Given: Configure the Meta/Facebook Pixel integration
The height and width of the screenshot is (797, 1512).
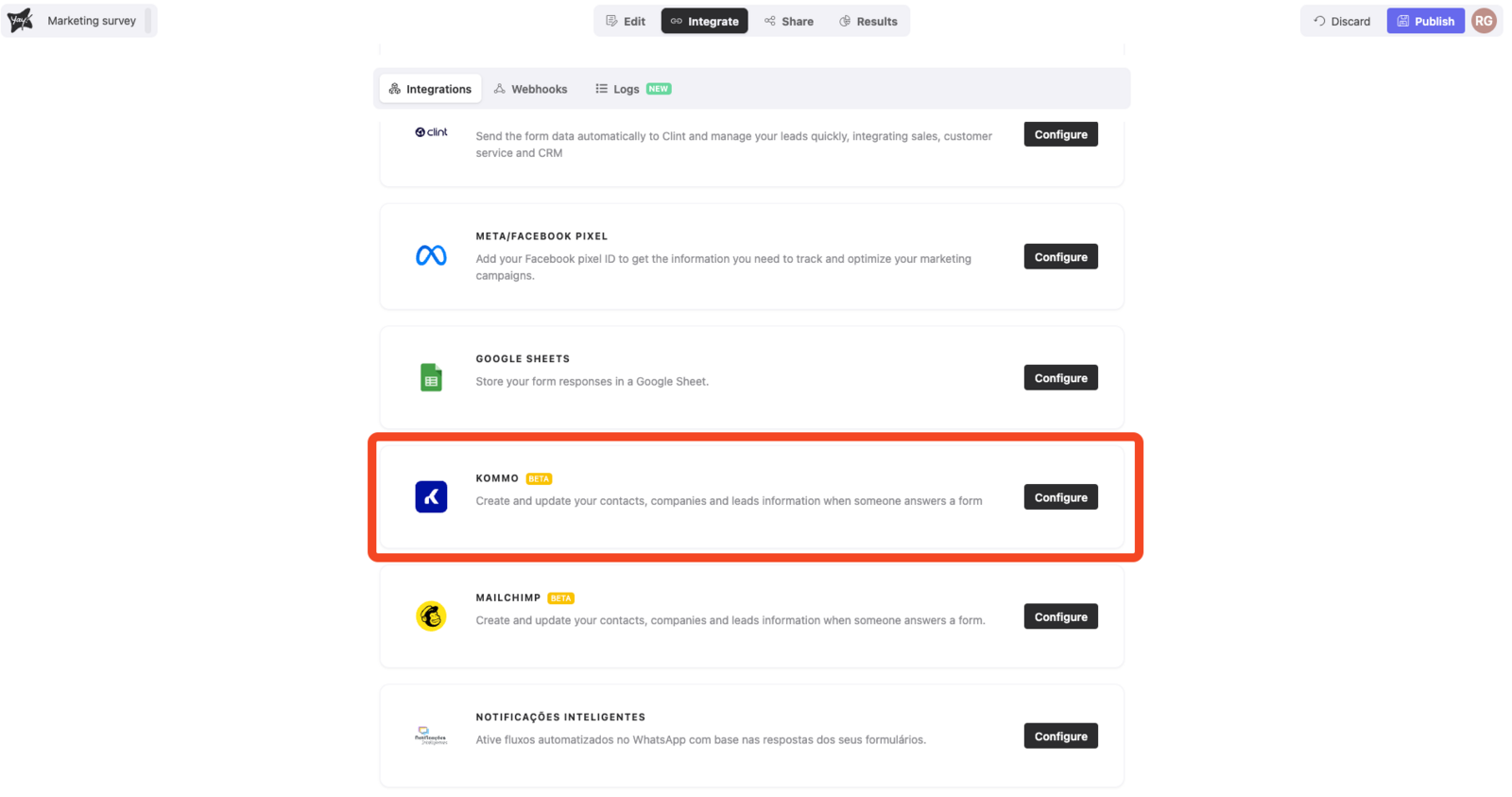Looking at the screenshot, I should click(1060, 257).
